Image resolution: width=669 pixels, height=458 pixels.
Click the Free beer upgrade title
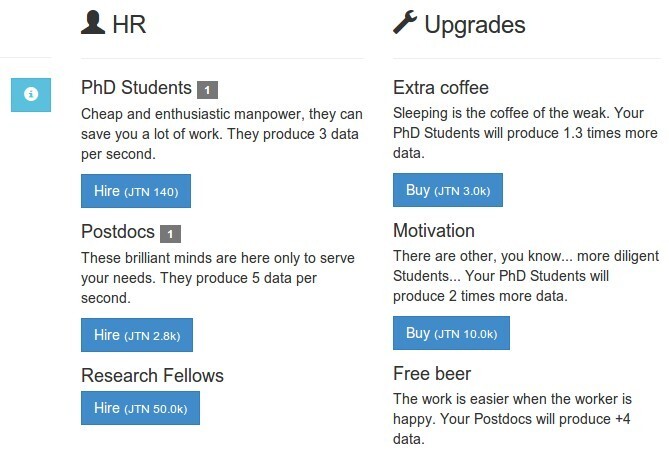point(432,375)
